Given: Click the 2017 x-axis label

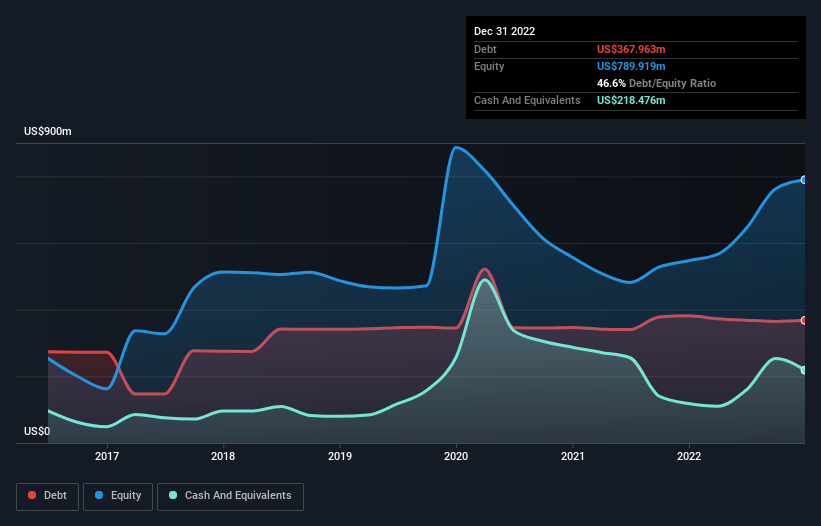Looking at the screenshot, I should click(x=107, y=456).
